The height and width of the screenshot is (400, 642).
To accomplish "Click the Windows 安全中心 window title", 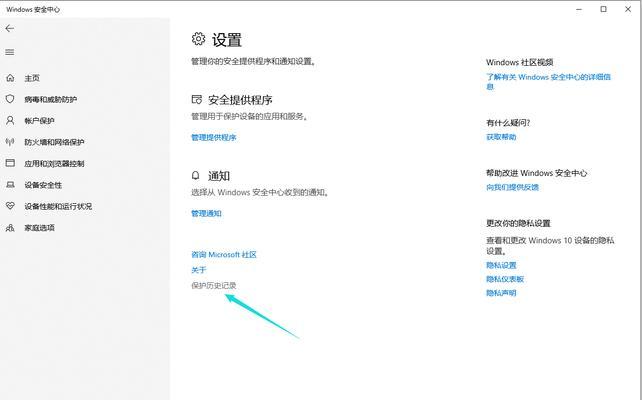I will point(33,9).
